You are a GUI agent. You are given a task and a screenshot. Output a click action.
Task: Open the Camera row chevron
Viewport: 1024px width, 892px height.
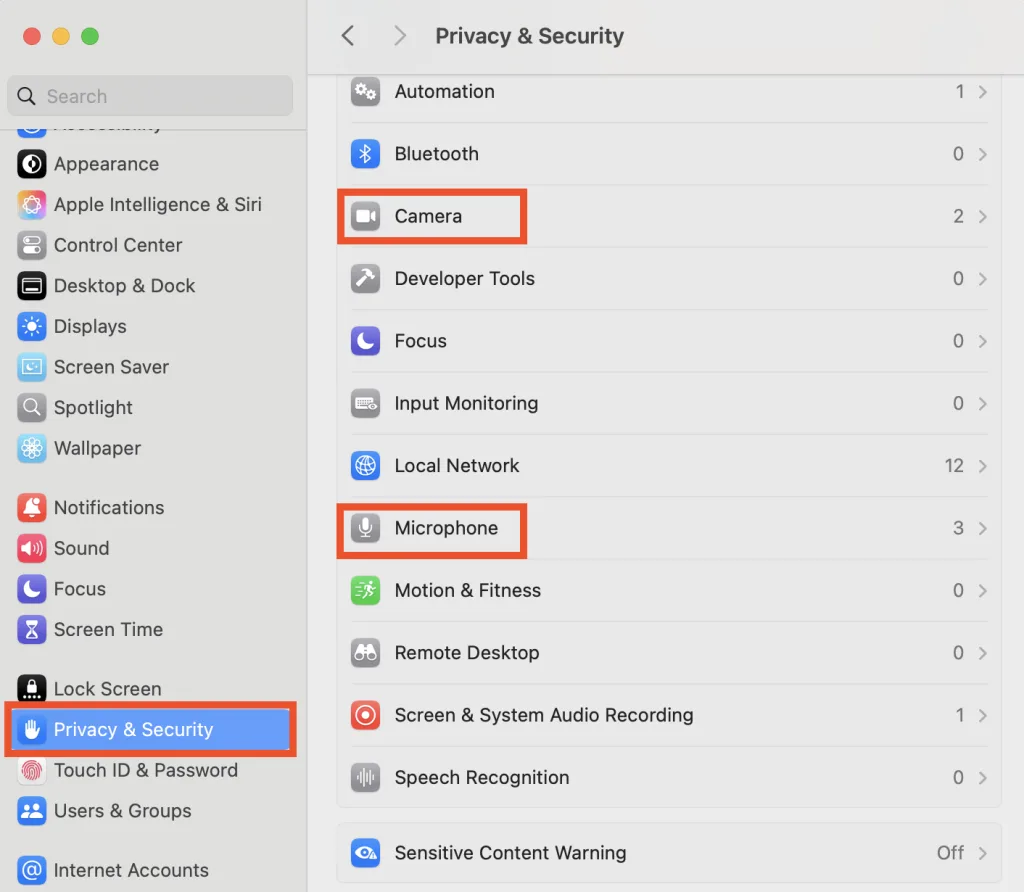(x=982, y=217)
